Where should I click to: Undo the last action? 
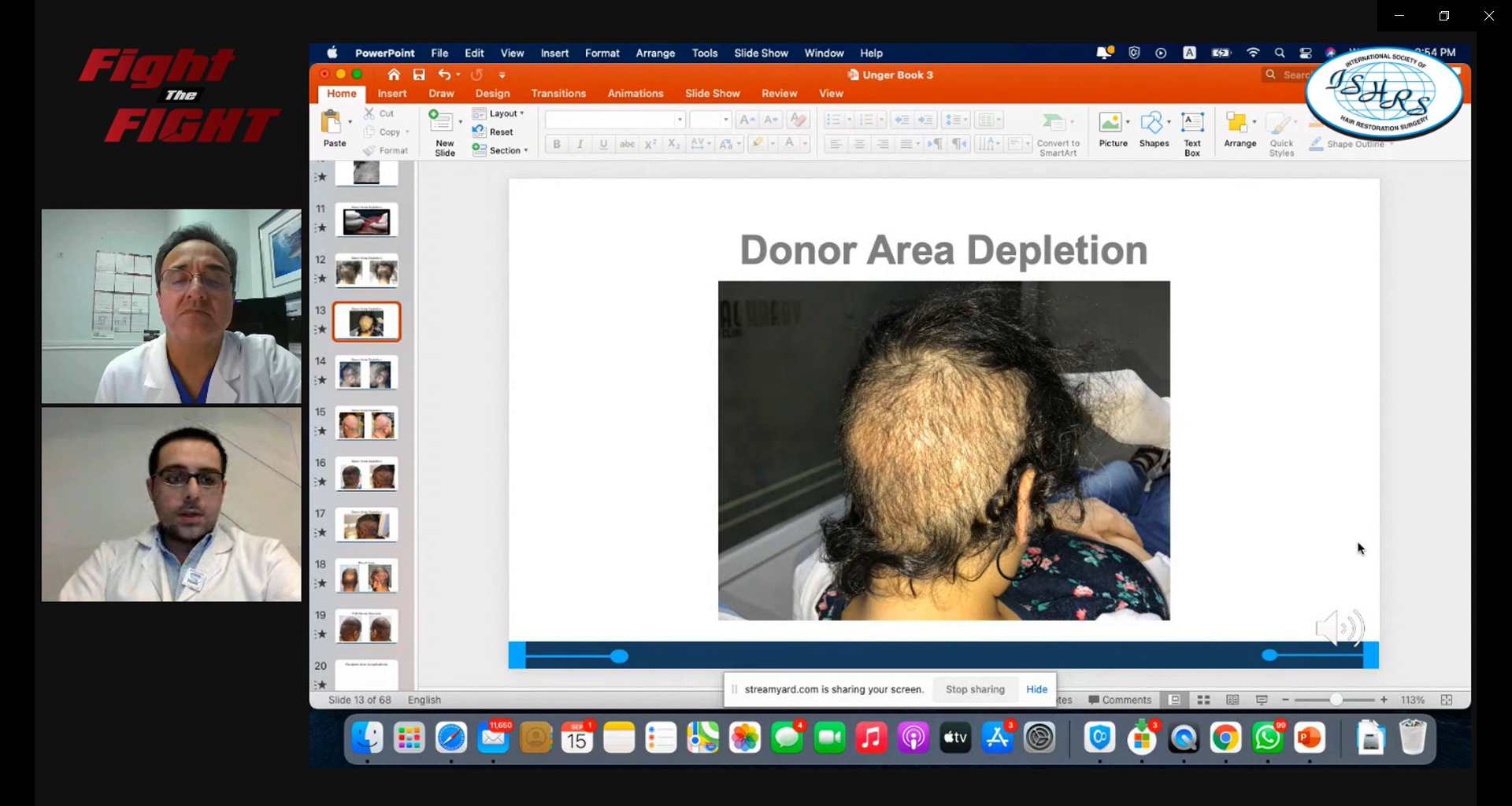click(444, 75)
